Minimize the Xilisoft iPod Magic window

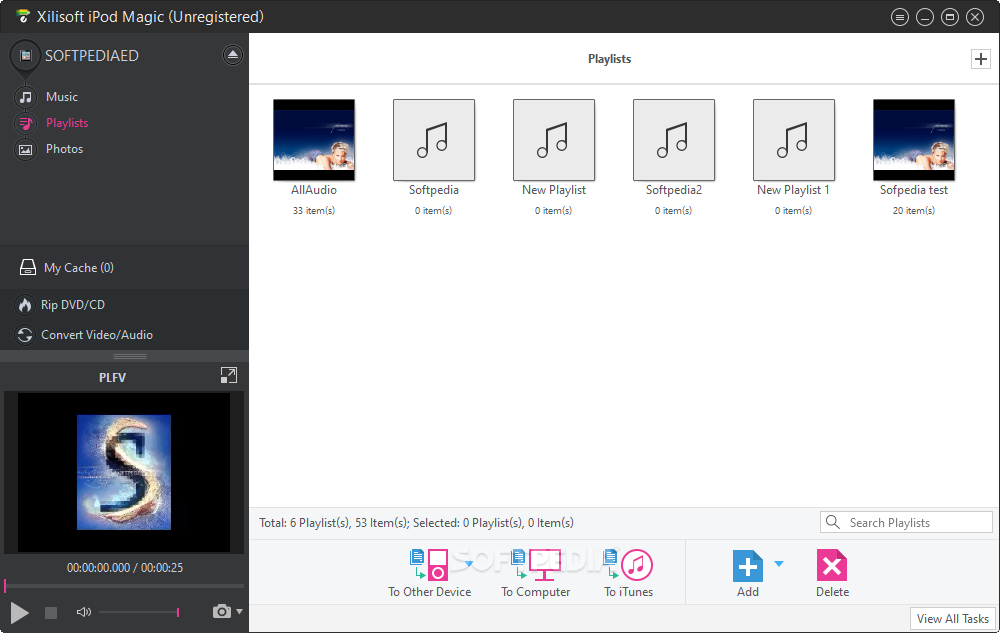(x=925, y=17)
